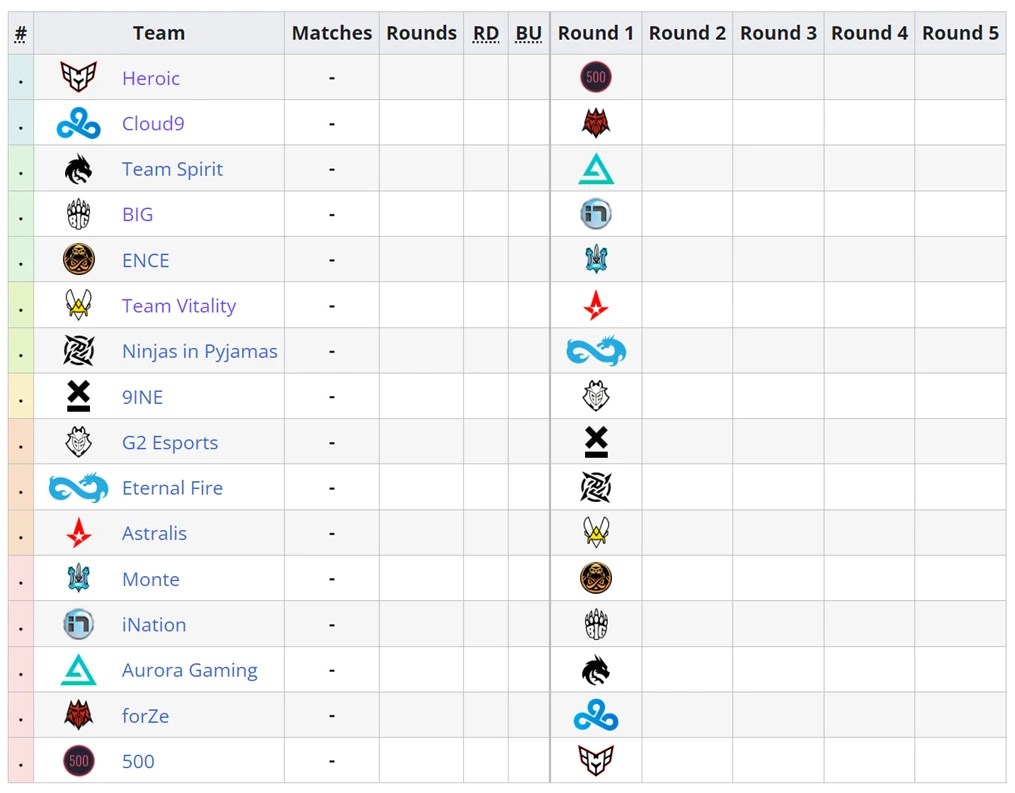
Task: Open the Eternal Fire team link
Action: (x=172, y=487)
